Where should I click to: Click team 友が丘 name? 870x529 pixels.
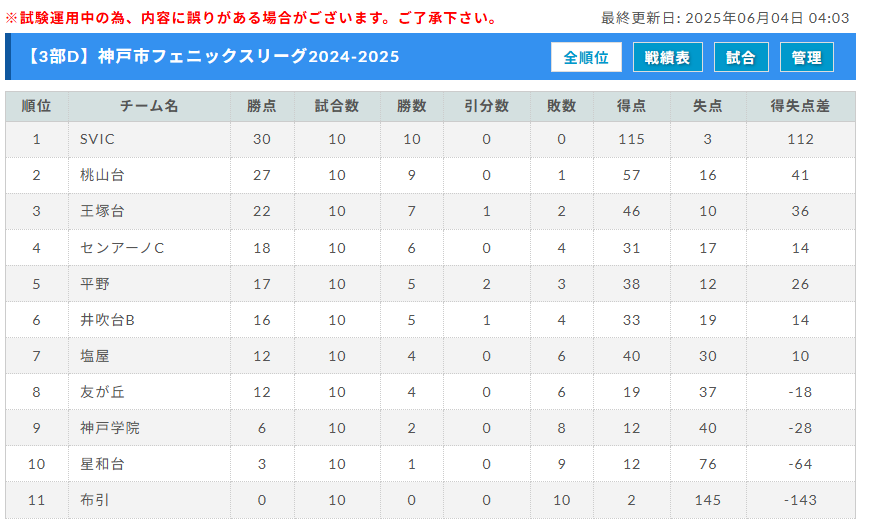tap(102, 392)
